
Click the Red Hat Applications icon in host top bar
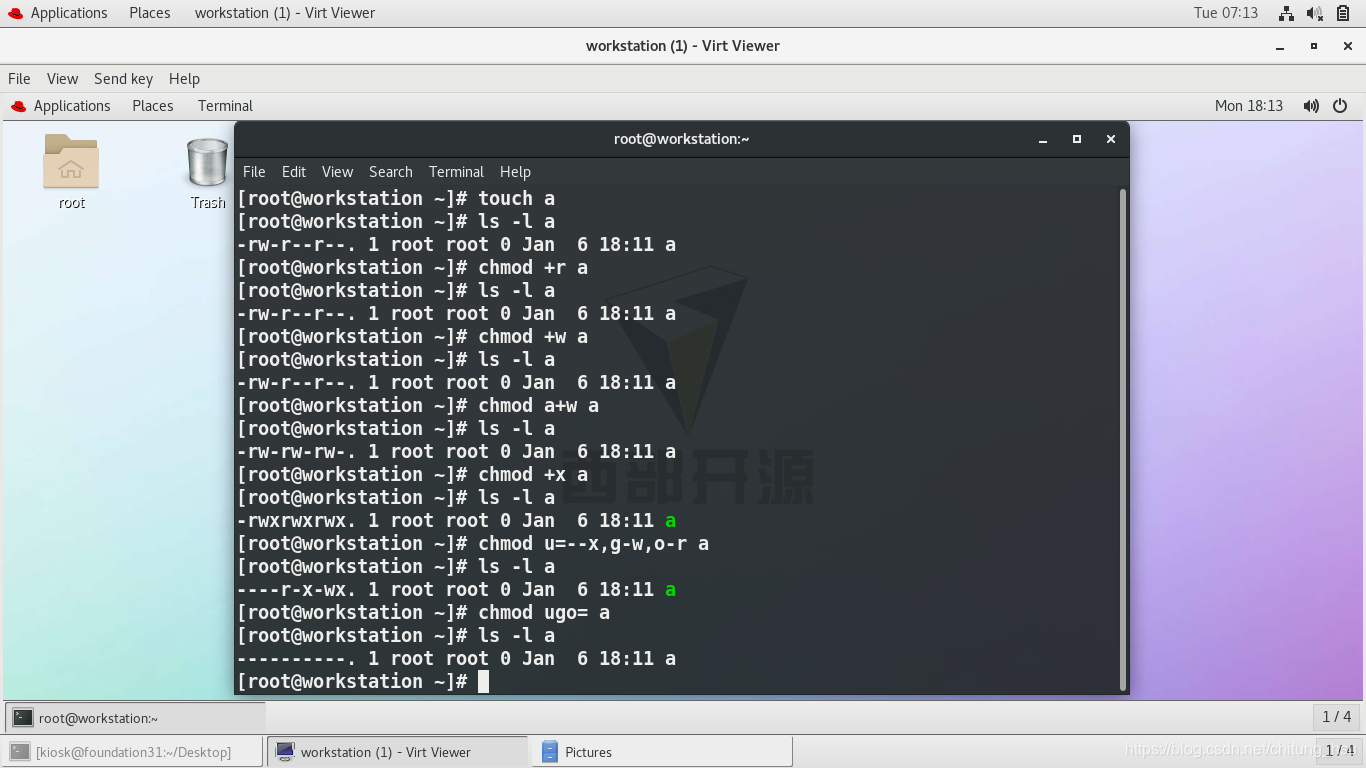(x=15, y=13)
